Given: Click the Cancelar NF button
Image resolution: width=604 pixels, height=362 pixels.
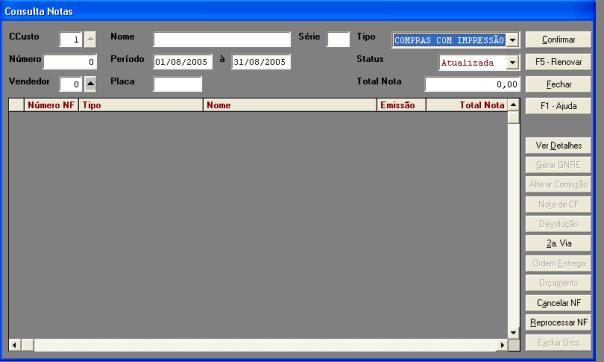Looking at the screenshot, I should 558,303.
